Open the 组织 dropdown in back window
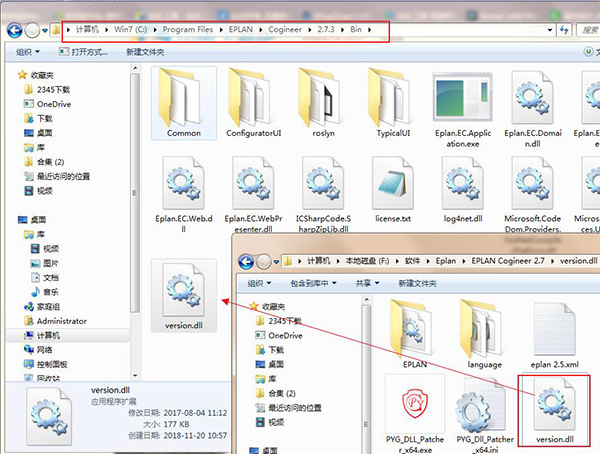This screenshot has width=600, height=454. tap(30, 51)
